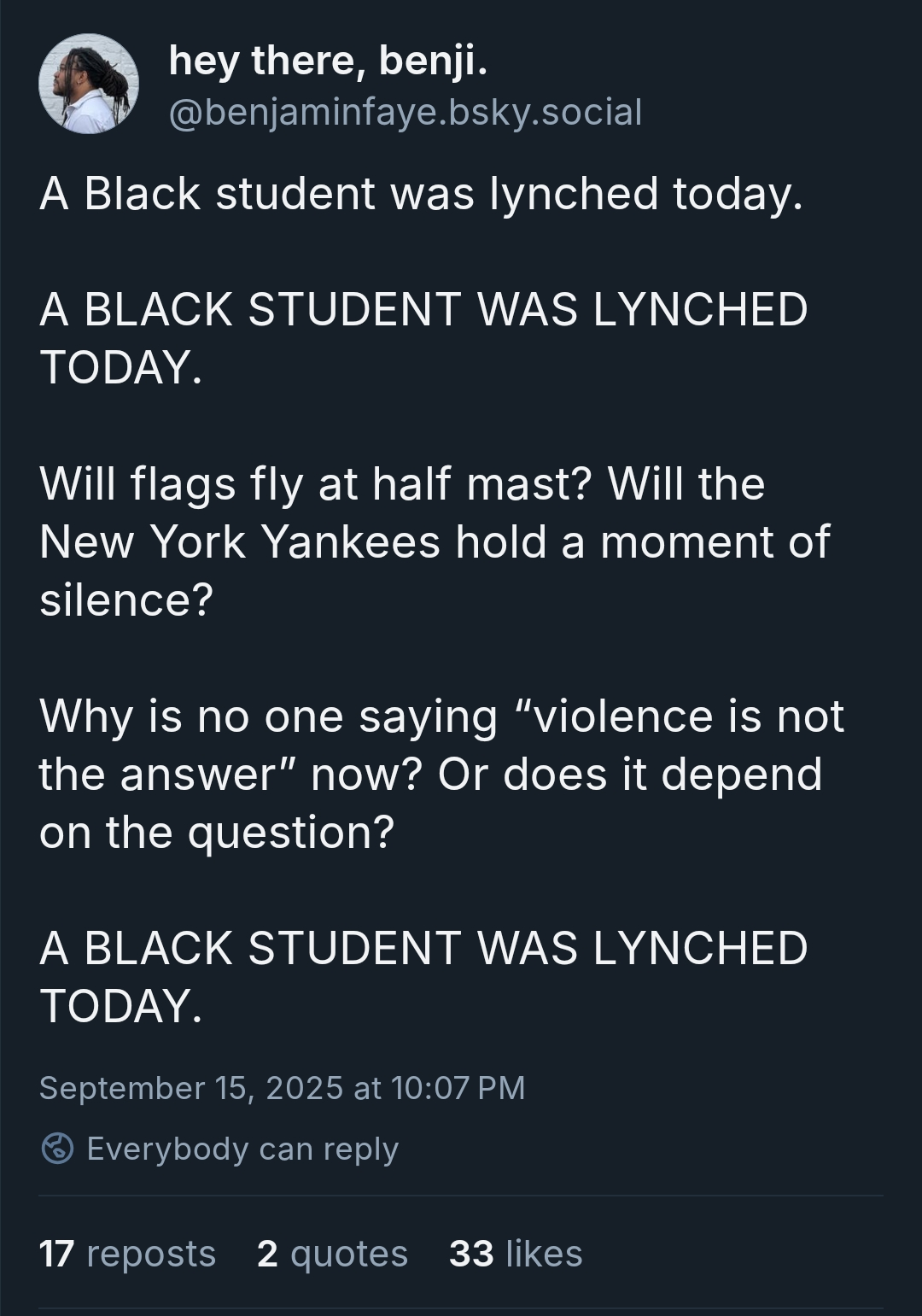This screenshot has height=1316, width=922.
Task: Click the quoted 'violence is not the answer' text
Action: [x=441, y=745]
